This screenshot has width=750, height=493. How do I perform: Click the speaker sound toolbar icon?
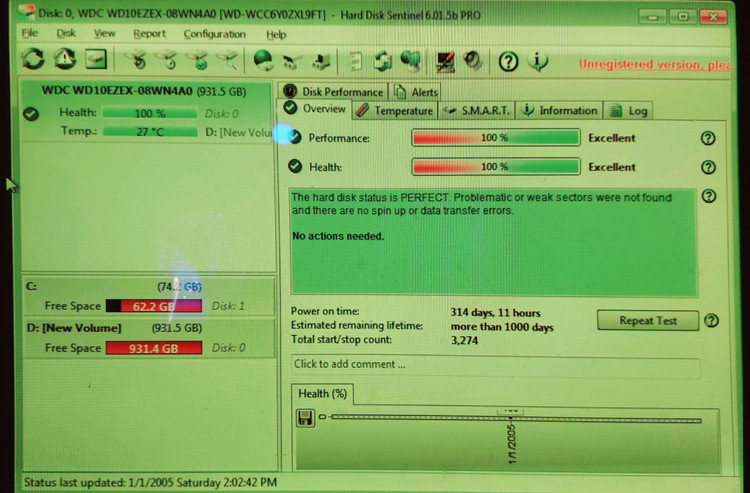tap(473, 61)
